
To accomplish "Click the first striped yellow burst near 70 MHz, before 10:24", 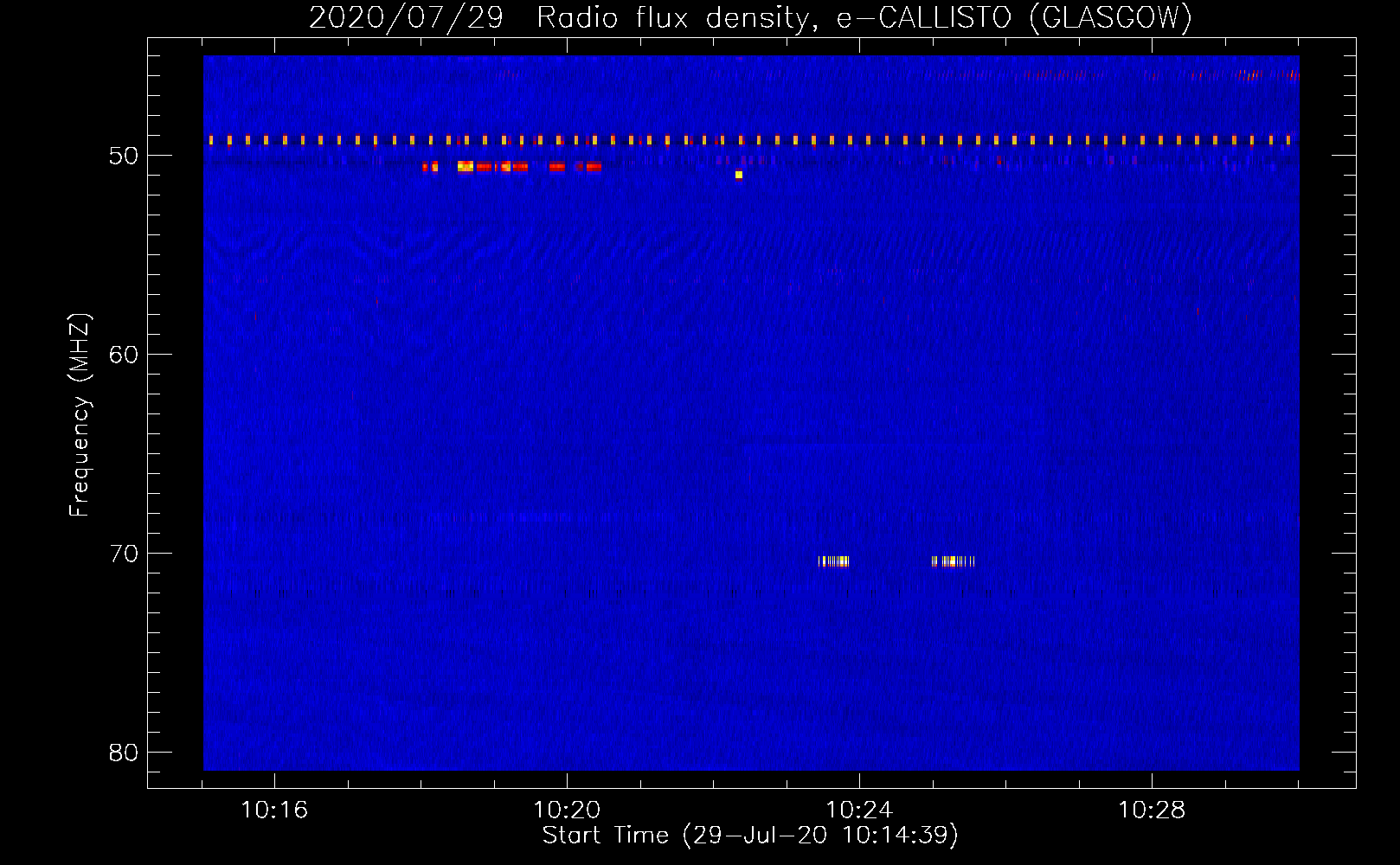I will pos(834,561).
